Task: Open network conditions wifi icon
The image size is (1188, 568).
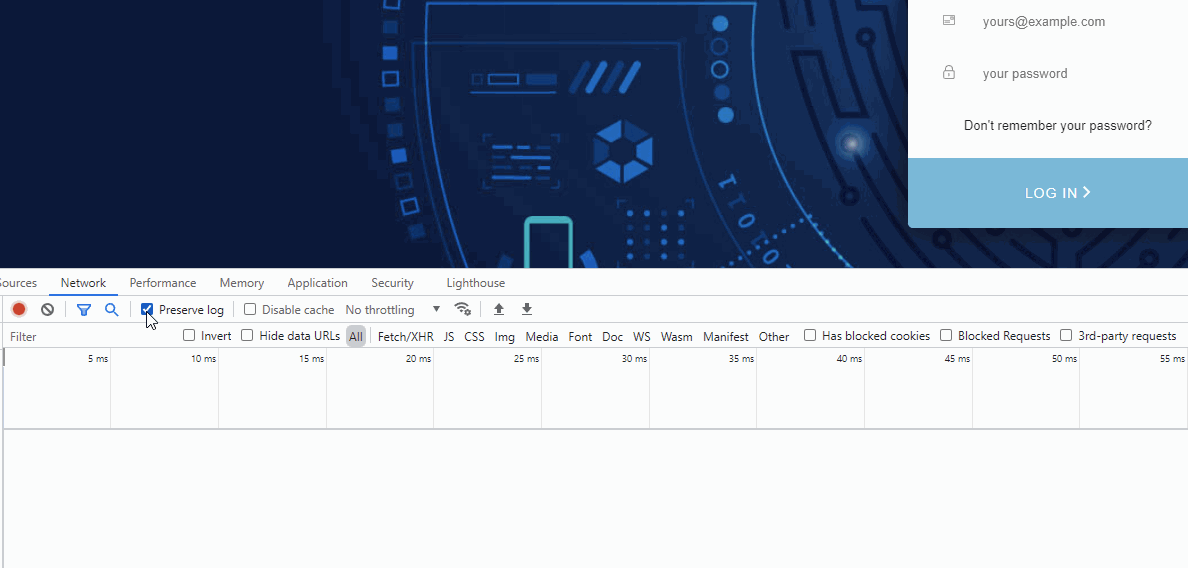Action: point(462,309)
